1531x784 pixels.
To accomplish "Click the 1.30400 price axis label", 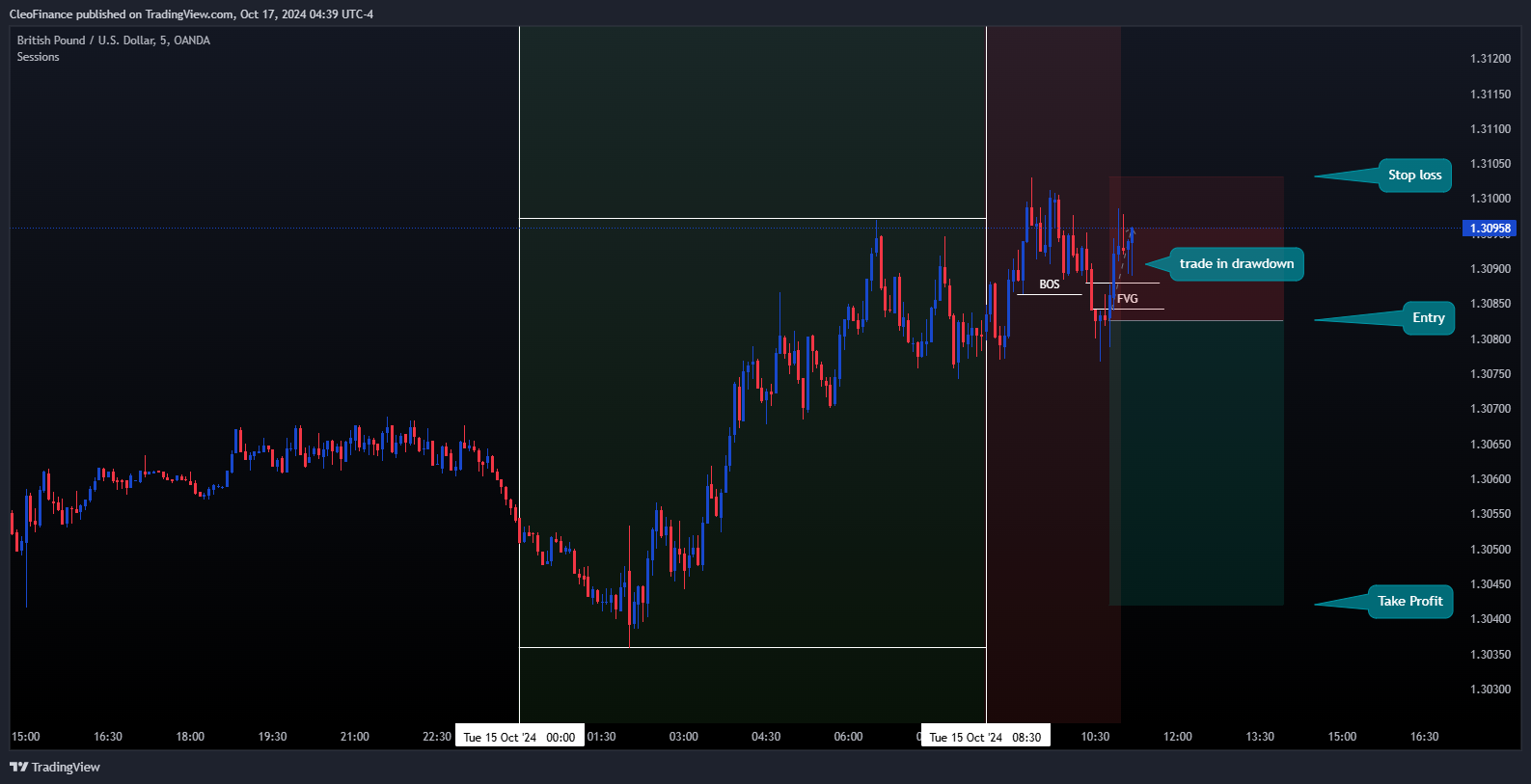I will [x=1490, y=619].
